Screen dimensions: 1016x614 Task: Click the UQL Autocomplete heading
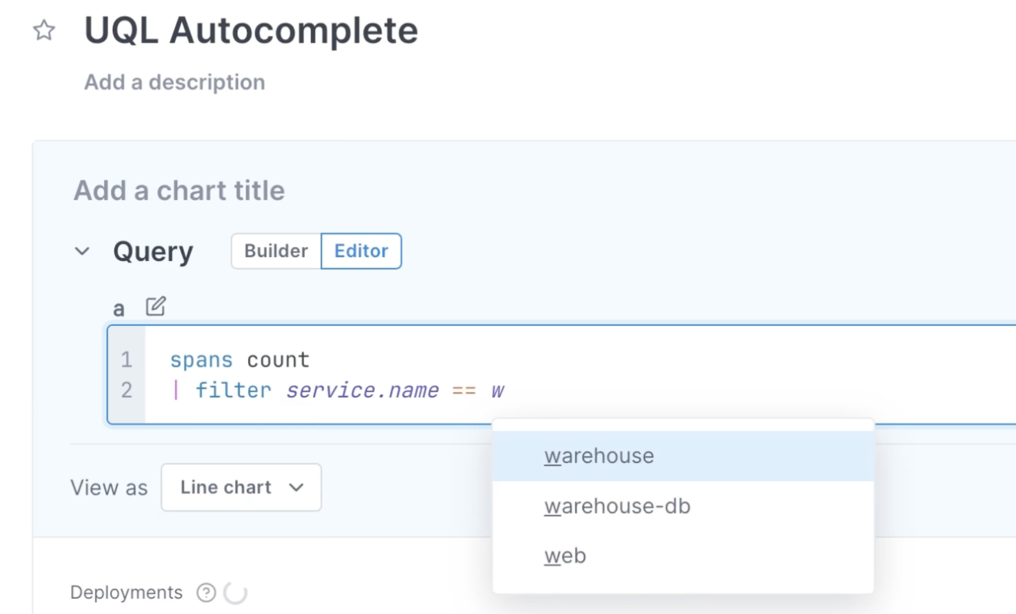(249, 30)
